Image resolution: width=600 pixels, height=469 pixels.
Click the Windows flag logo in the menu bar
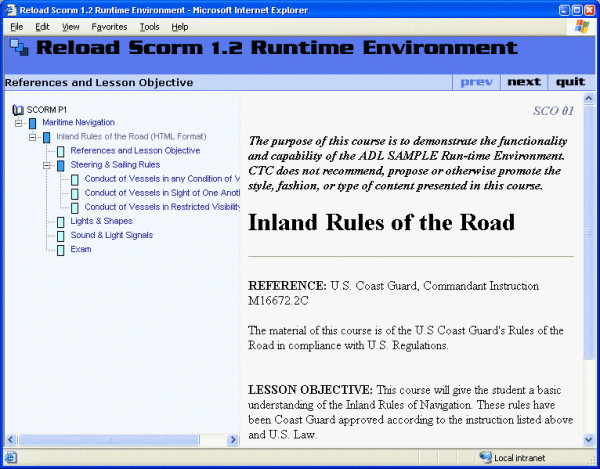pyautogui.click(x=582, y=27)
